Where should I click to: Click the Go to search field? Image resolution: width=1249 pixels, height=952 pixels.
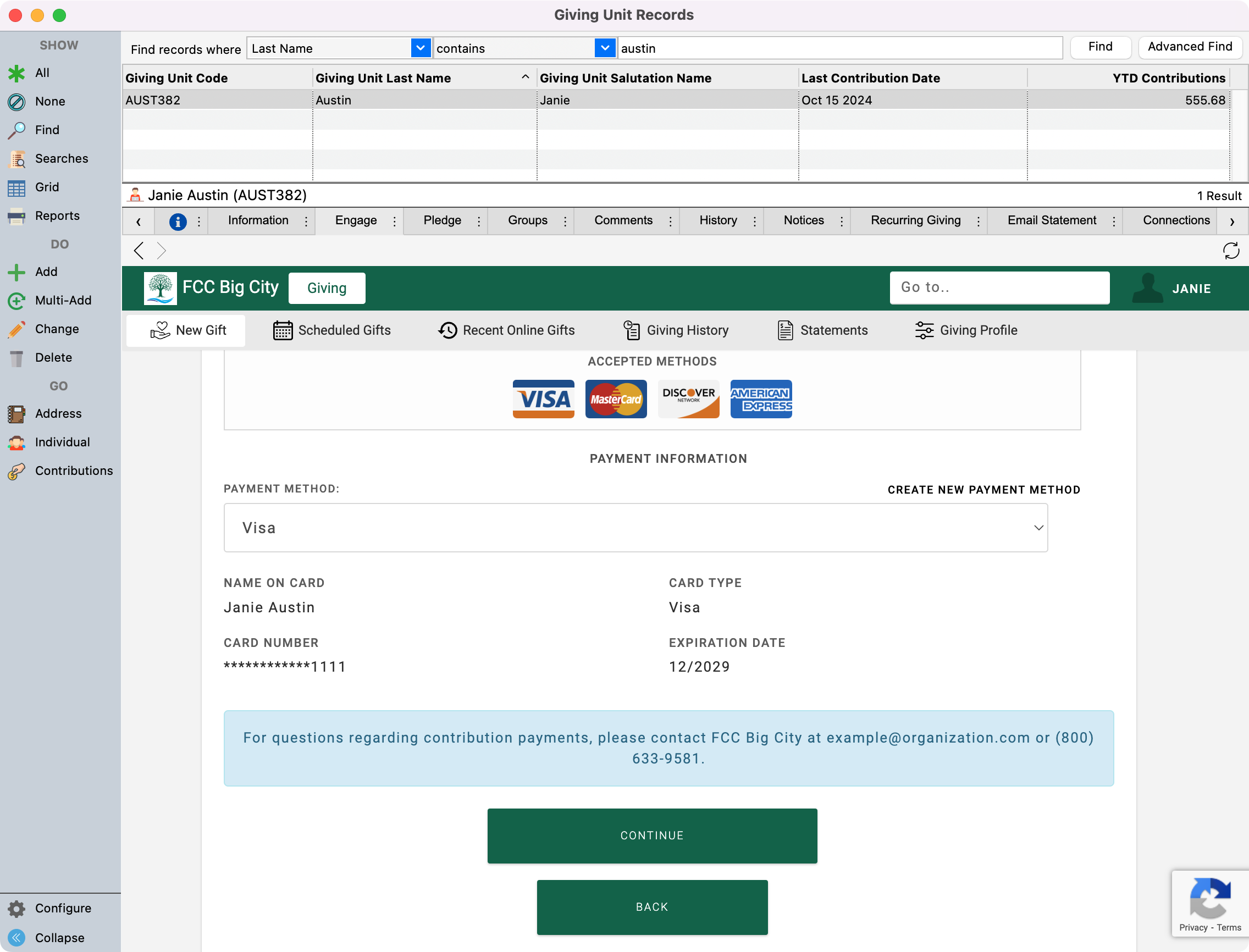(999, 288)
